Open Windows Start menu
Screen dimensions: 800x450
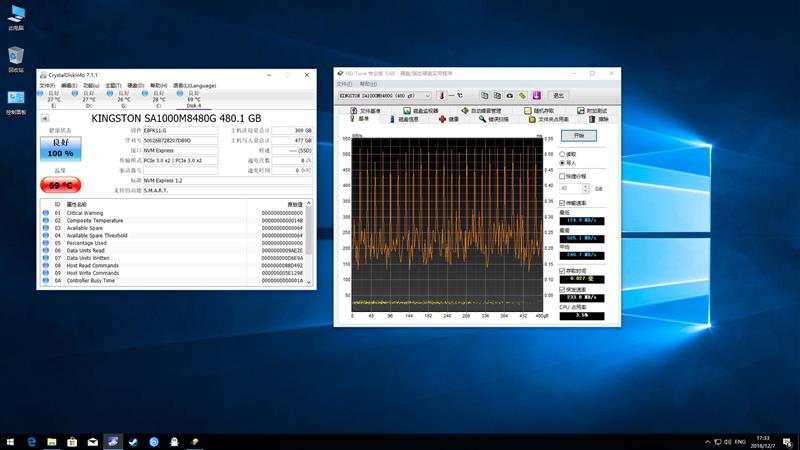(10, 442)
